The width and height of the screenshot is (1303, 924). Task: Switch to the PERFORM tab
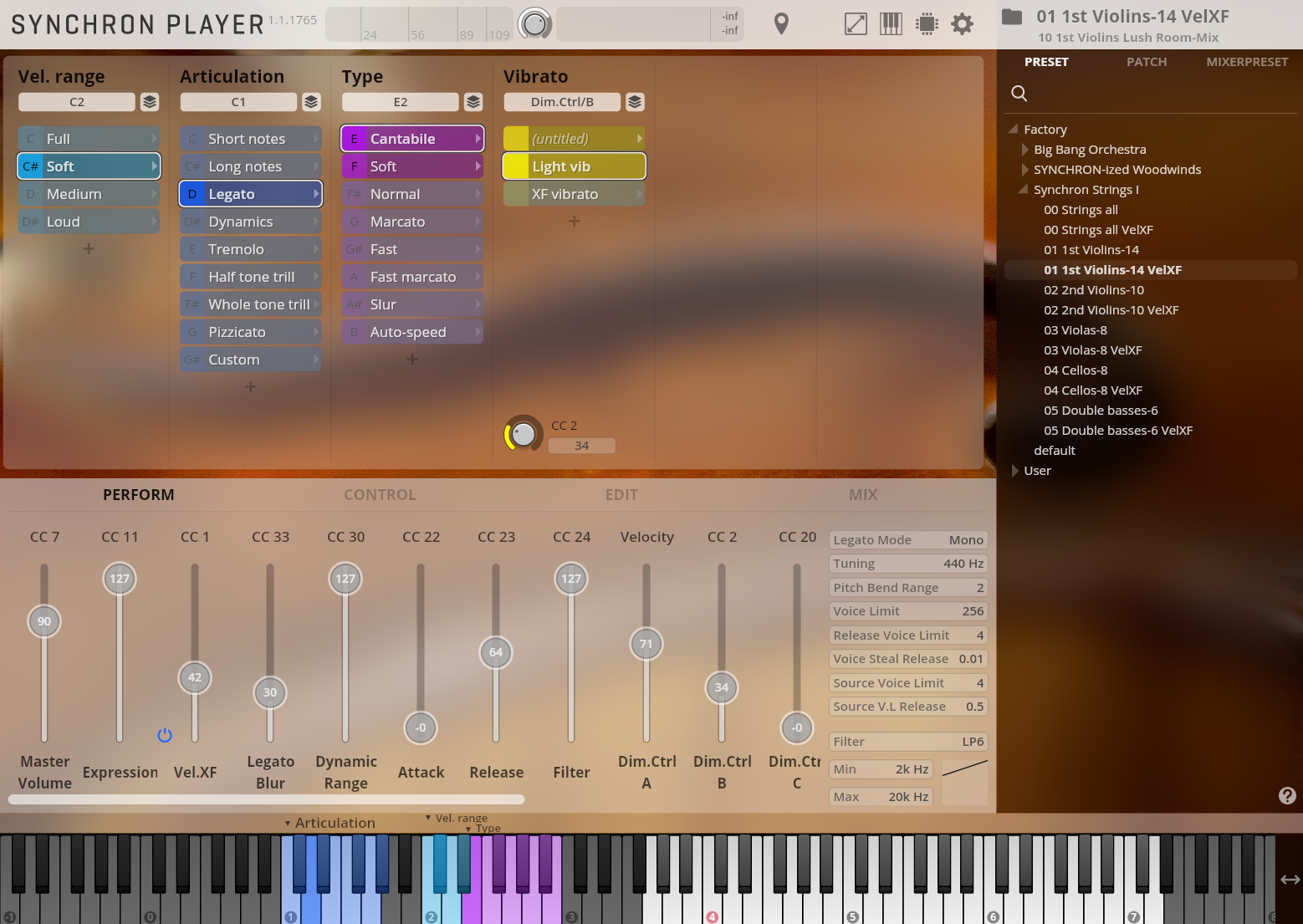(139, 495)
